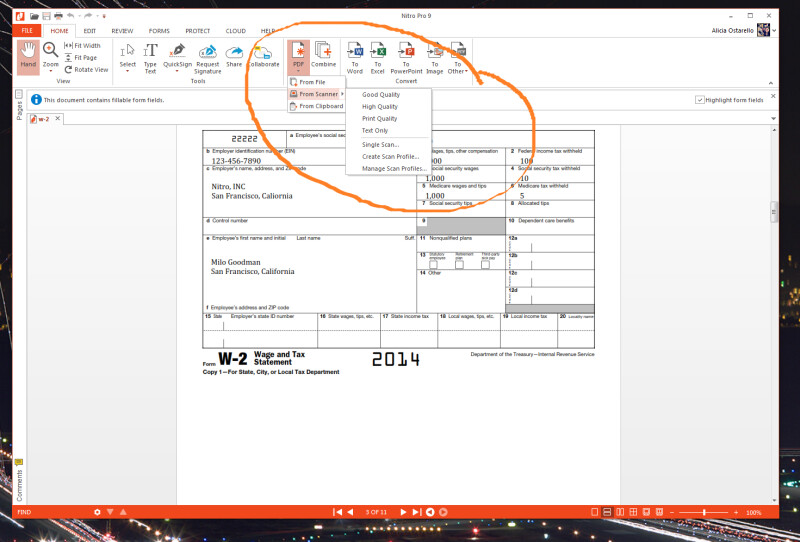Switch to the EDIT ribbon tab
This screenshot has height=542, width=800.
coord(90,31)
